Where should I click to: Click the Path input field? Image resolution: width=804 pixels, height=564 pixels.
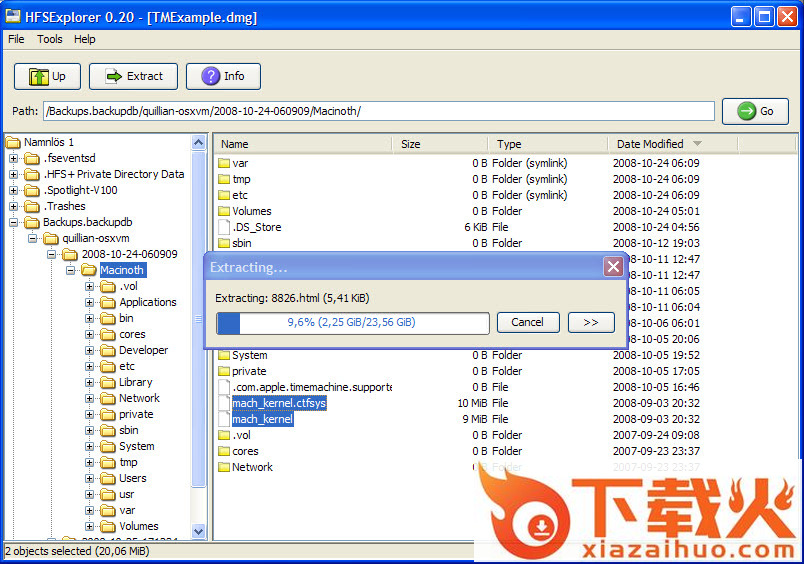click(x=378, y=111)
